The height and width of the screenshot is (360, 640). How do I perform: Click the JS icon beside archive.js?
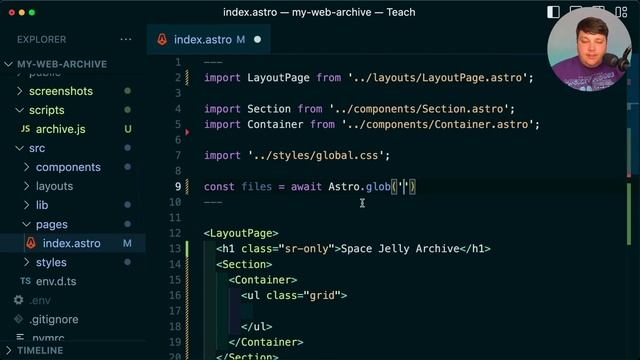pos(25,129)
